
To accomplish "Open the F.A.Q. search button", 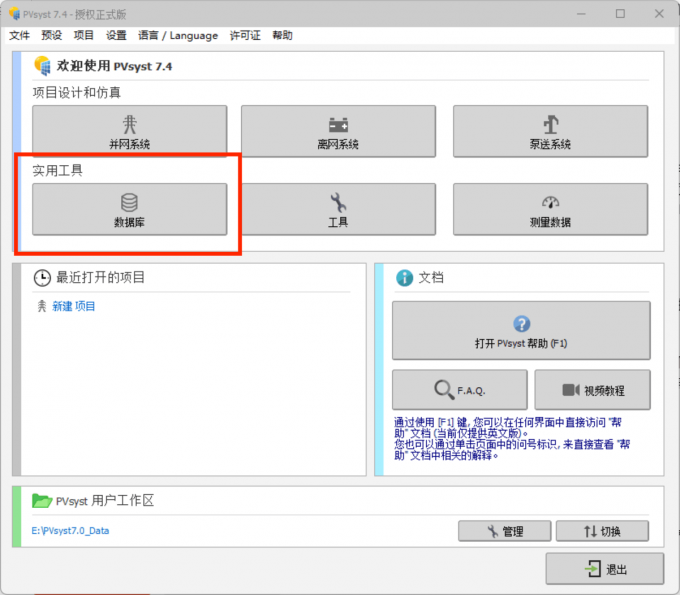I will pos(460,389).
